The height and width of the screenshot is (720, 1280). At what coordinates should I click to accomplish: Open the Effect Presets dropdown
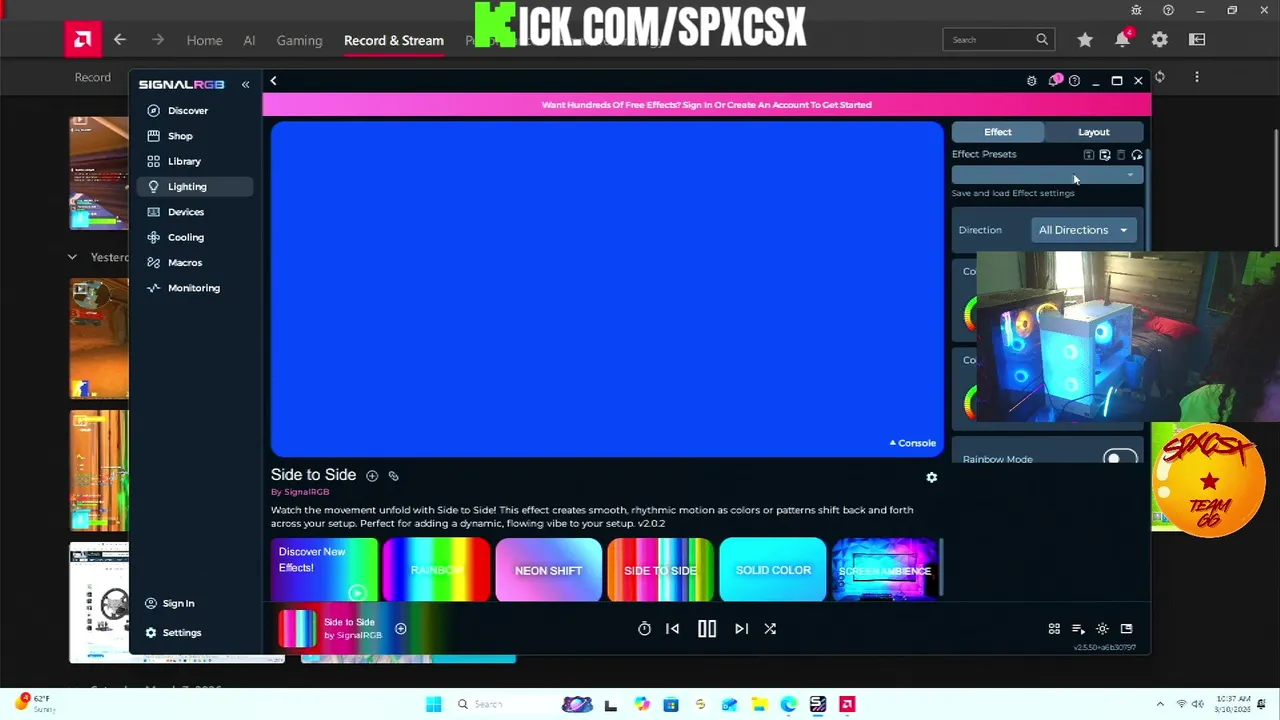pyautogui.click(x=1047, y=176)
